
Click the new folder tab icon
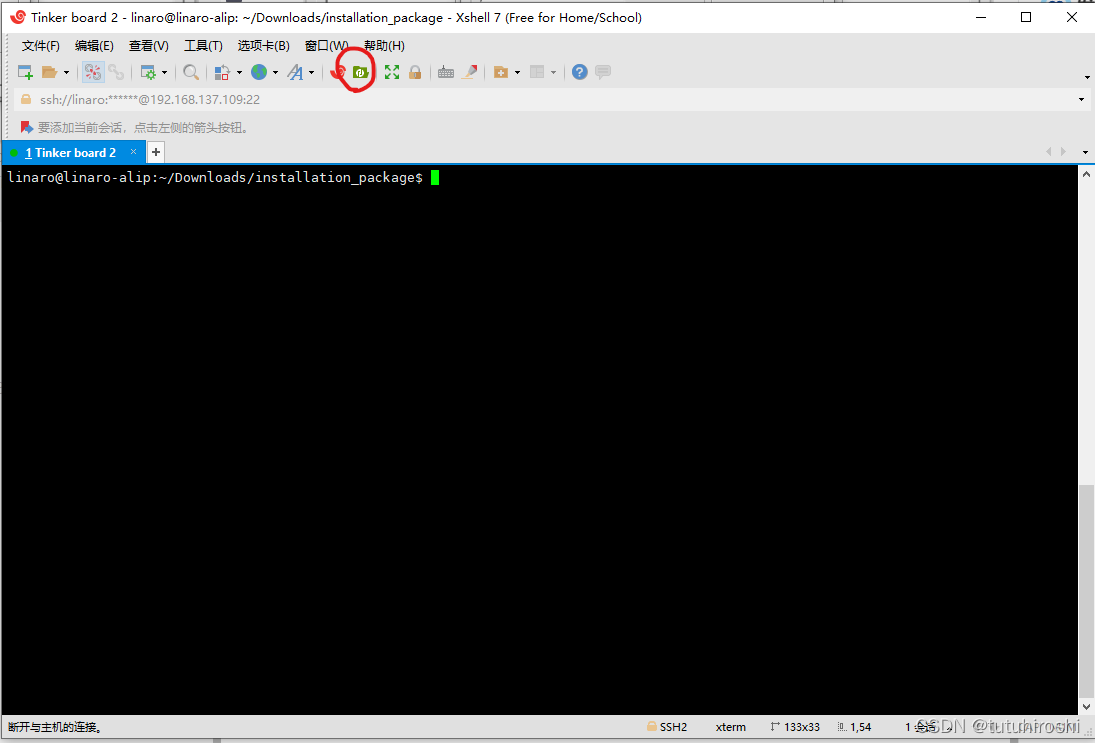pyautogui.click(x=501, y=72)
